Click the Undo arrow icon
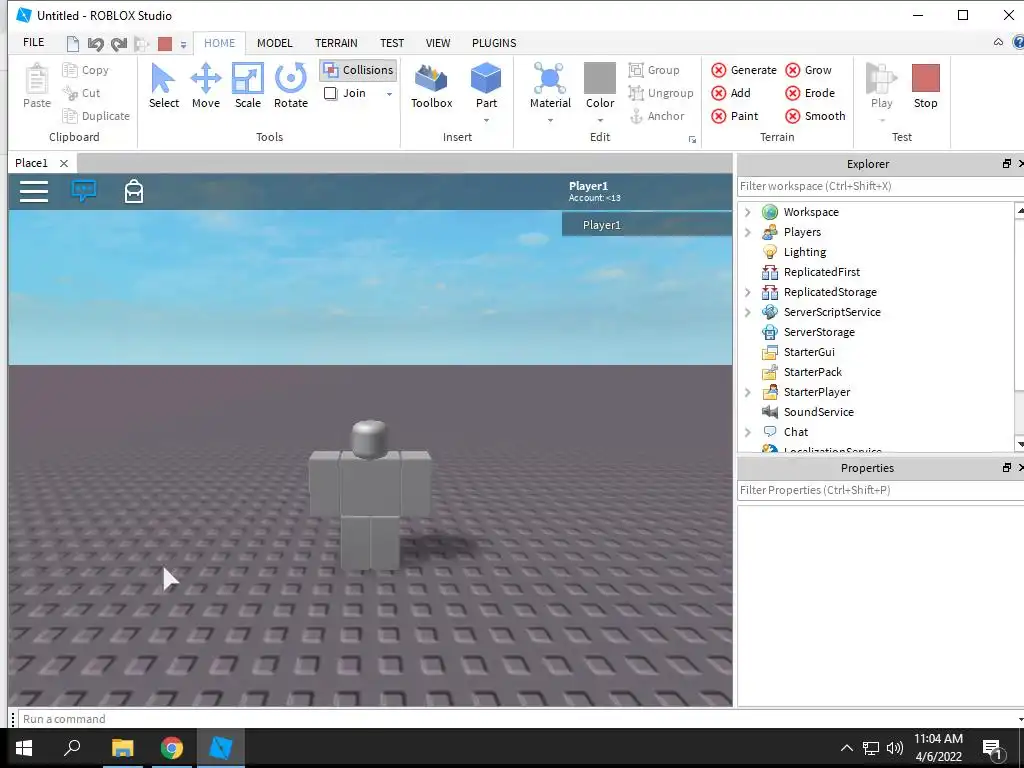This screenshot has width=1024, height=768. [x=96, y=44]
